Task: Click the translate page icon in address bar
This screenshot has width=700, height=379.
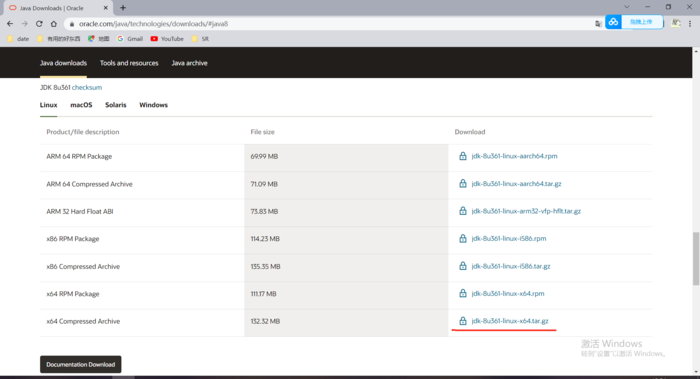Action: pyautogui.click(x=598, y=24)
